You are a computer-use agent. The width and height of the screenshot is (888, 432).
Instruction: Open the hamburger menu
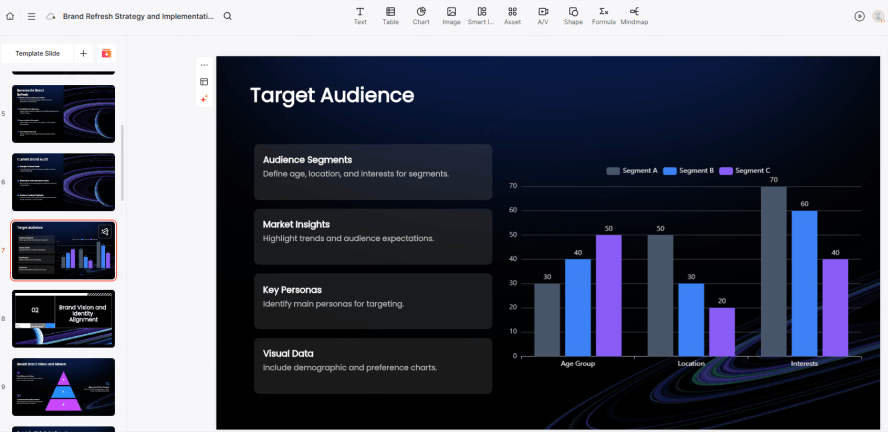pos(31,16)
